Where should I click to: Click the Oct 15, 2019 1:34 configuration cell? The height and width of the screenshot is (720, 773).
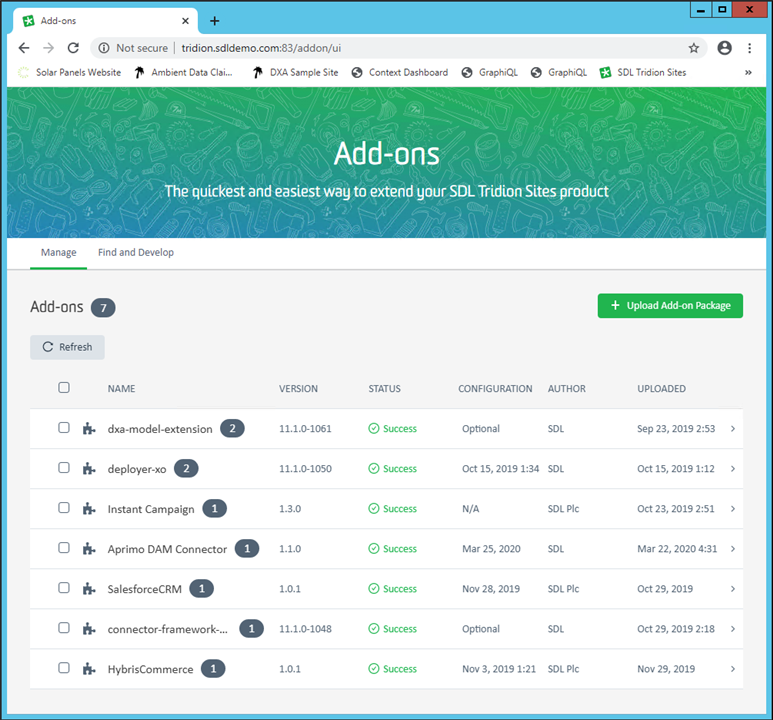[x=500, y=468]
